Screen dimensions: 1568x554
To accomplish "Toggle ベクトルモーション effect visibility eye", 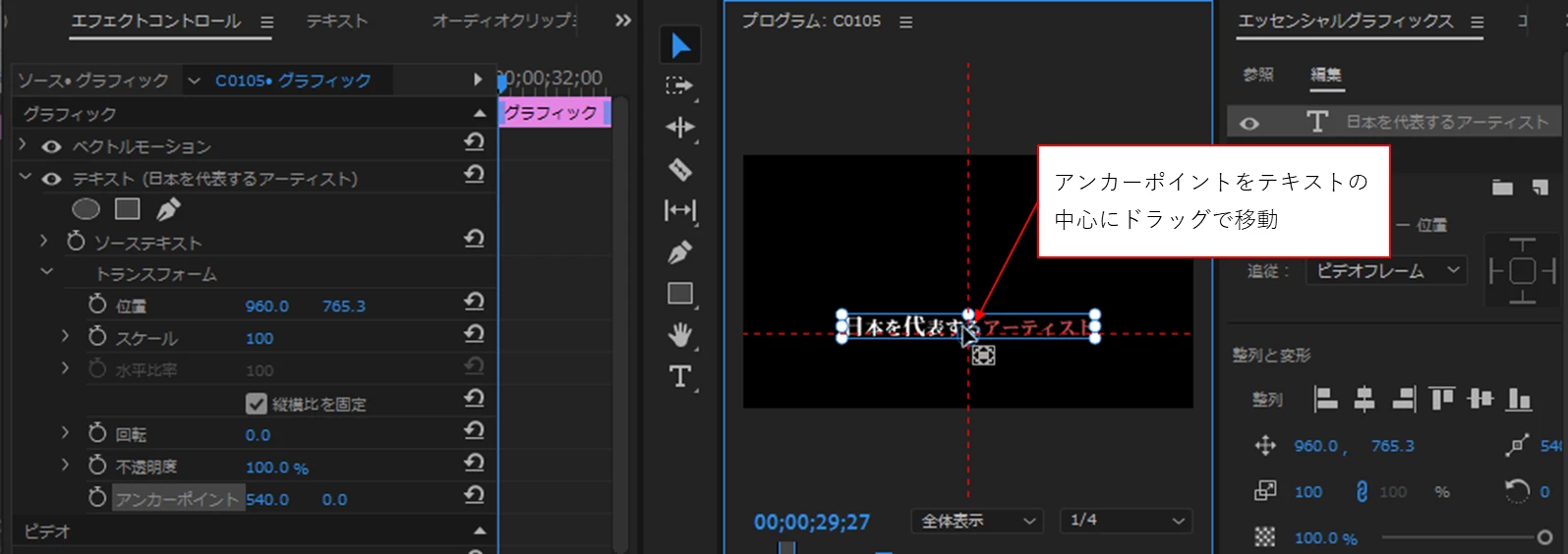I will (x=52, y=147).
